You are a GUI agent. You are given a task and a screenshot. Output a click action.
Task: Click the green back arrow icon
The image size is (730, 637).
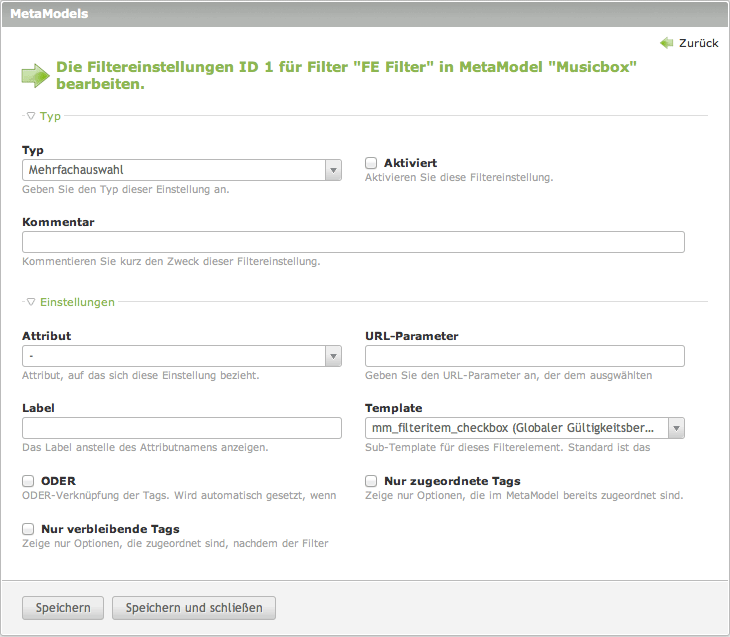click(666, 43)
